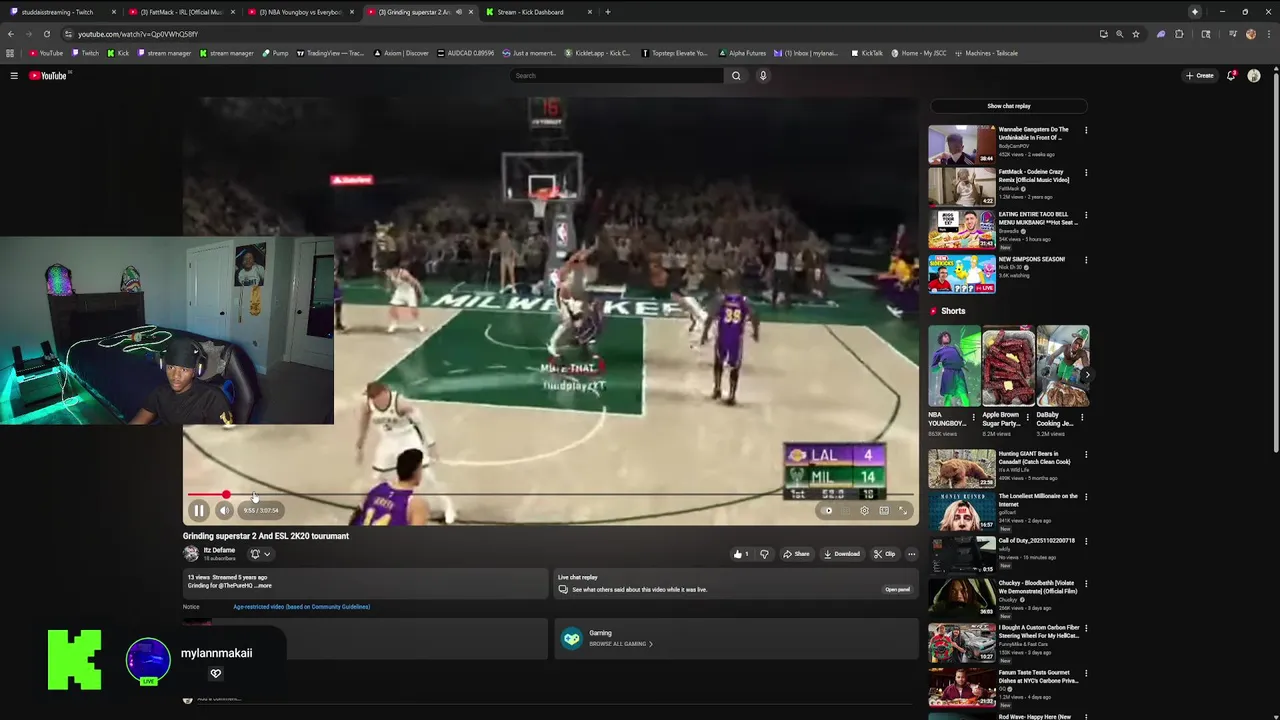Open NEW SIMPSONS SEASON live video
Viewport: 1280px width, 720px height.
962,274
